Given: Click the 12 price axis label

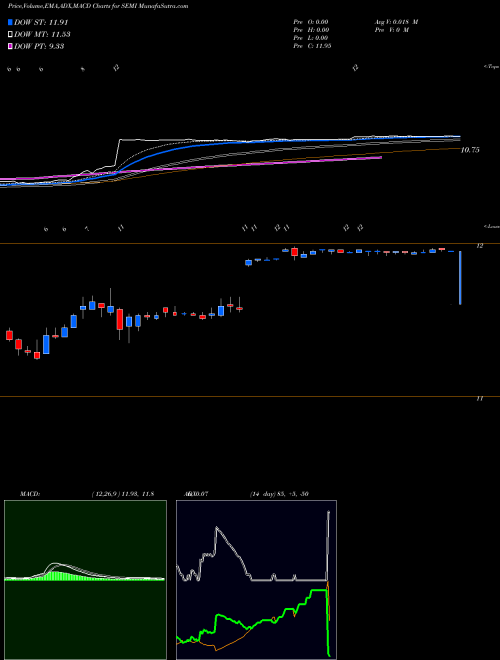Looking at the screenshot, I should 480,246.
